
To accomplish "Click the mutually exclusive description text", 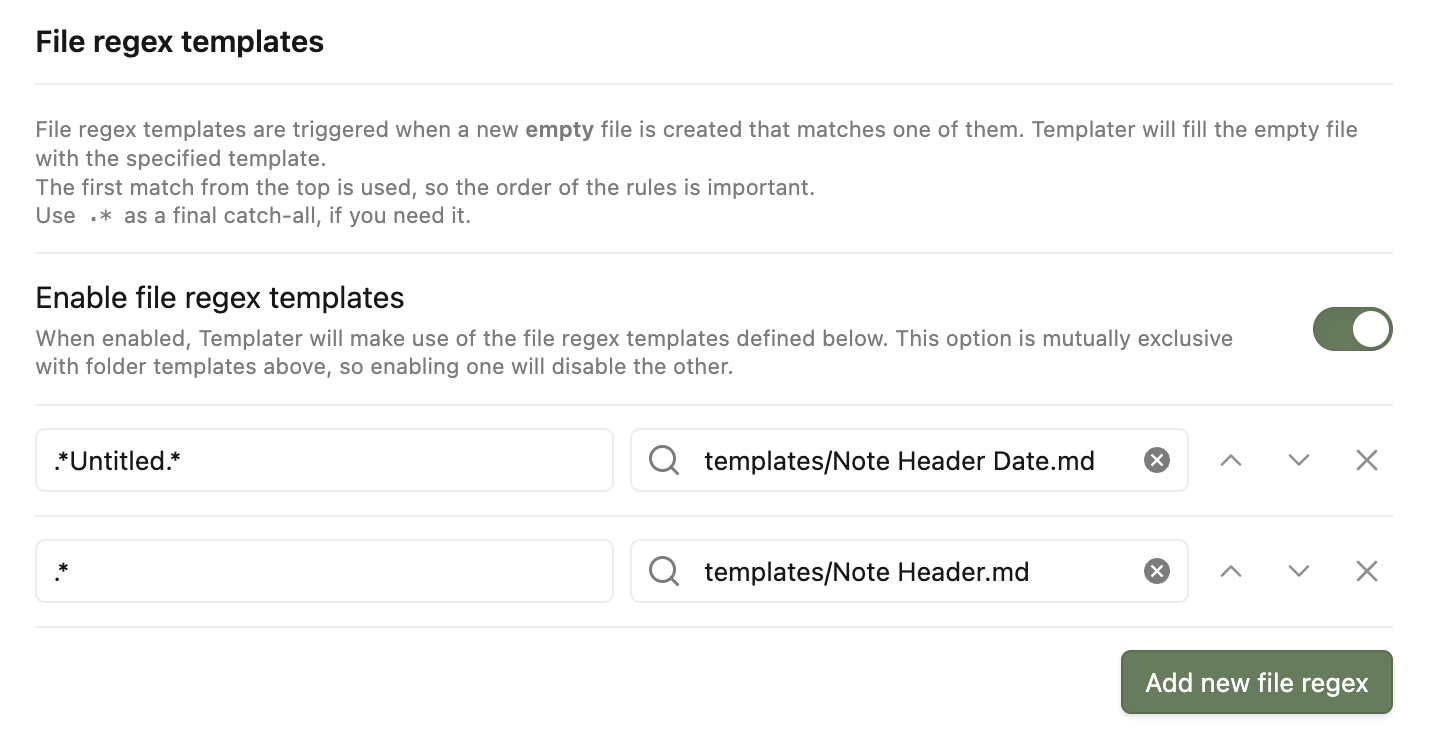I will click(633, 352).
